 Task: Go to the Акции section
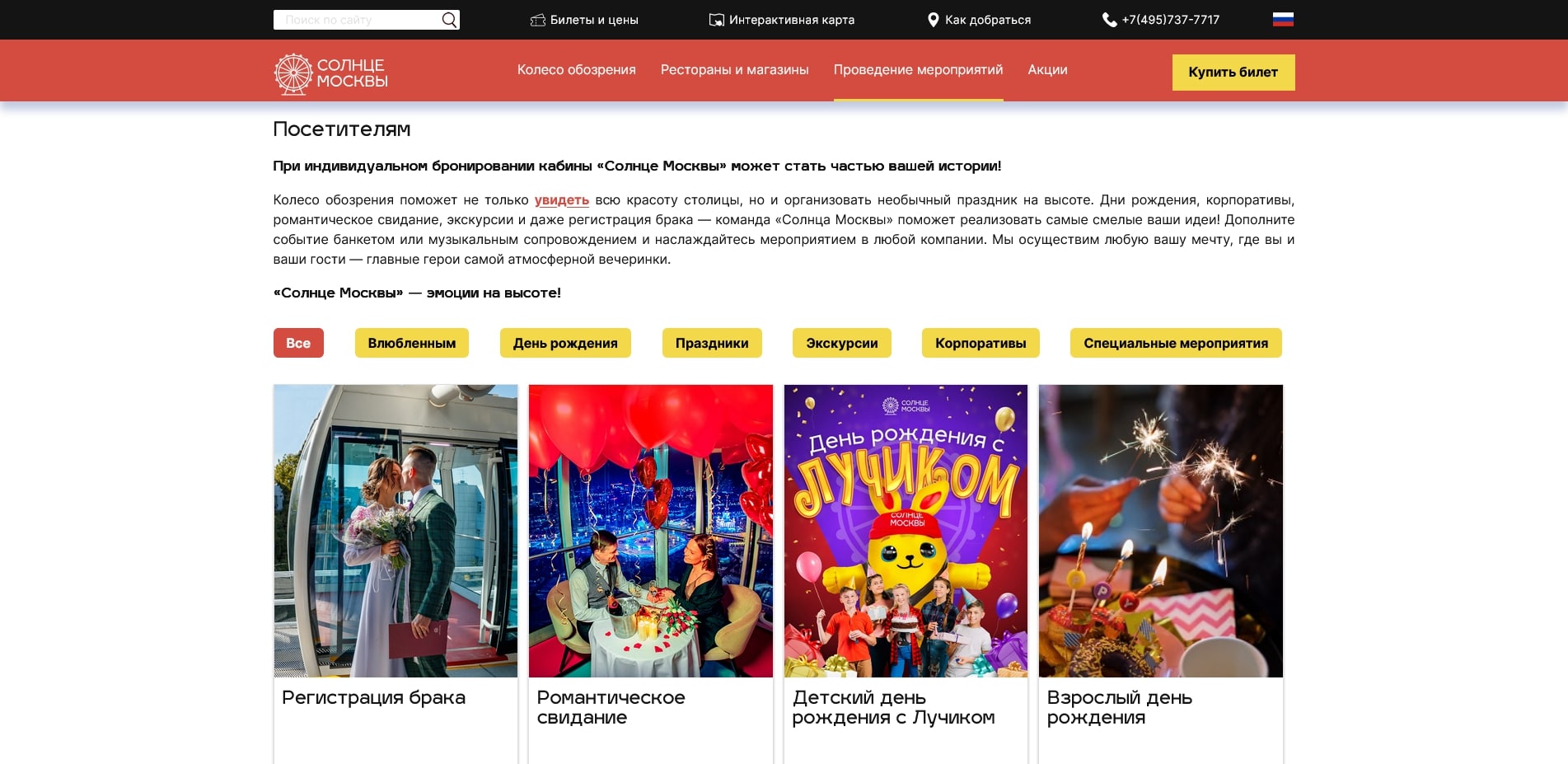(x=1047, y=70)
